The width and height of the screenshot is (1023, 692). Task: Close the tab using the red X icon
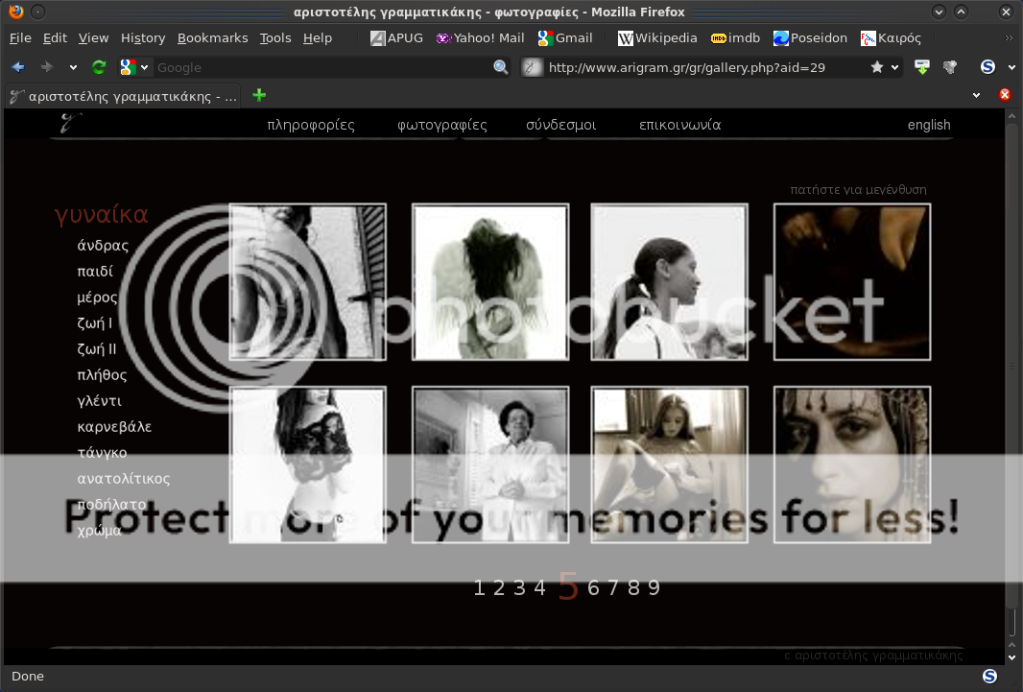click(x=1005, y=95)
